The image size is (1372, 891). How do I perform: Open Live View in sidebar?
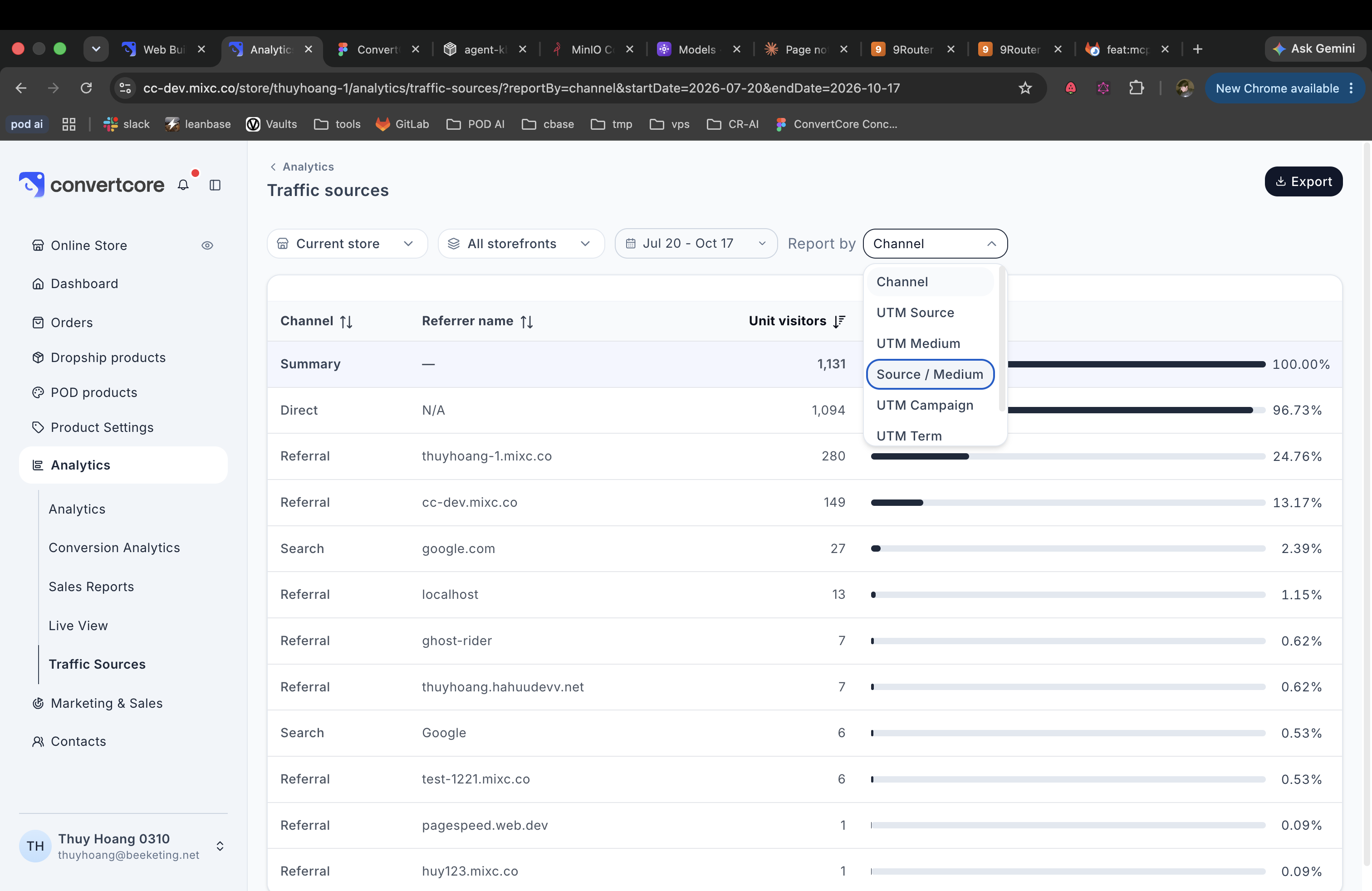point(78,625)
